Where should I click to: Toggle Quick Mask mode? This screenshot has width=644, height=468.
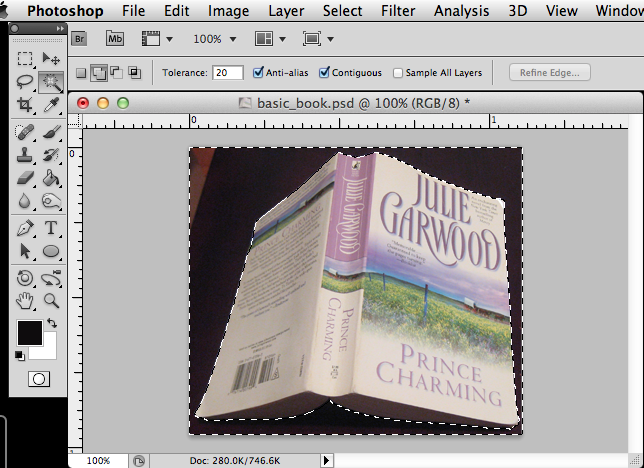pos(39,379)
